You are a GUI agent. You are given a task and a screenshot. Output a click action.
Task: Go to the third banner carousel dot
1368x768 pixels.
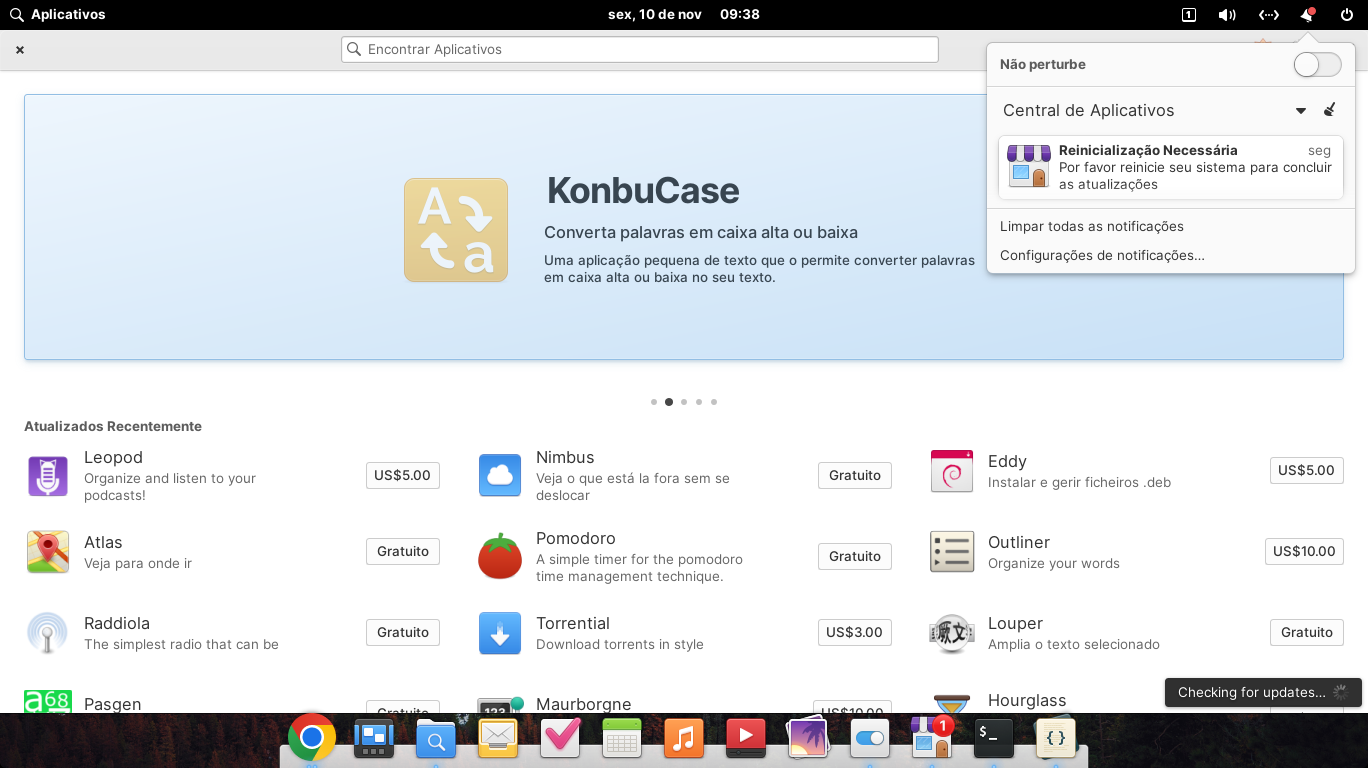(x=684, y=402)
